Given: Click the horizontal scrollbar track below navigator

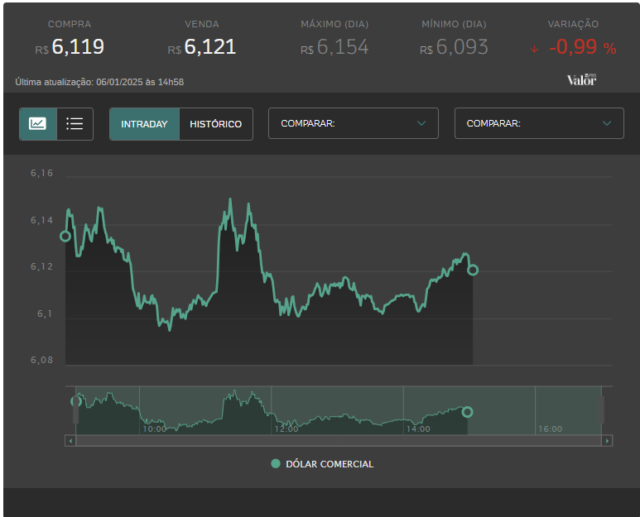Looking at the screenshot, I should pyautogui.click(x=339, y=441).
